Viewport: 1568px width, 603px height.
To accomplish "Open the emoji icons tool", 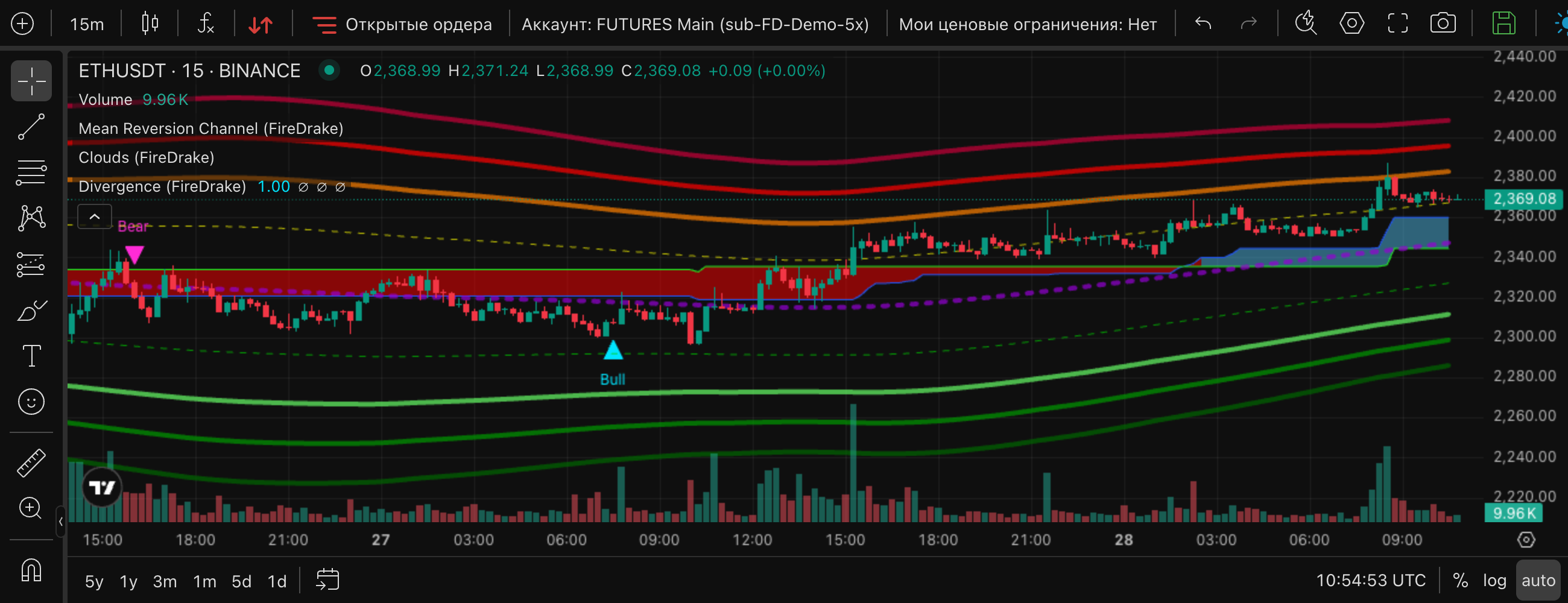I will coord(31,402).
